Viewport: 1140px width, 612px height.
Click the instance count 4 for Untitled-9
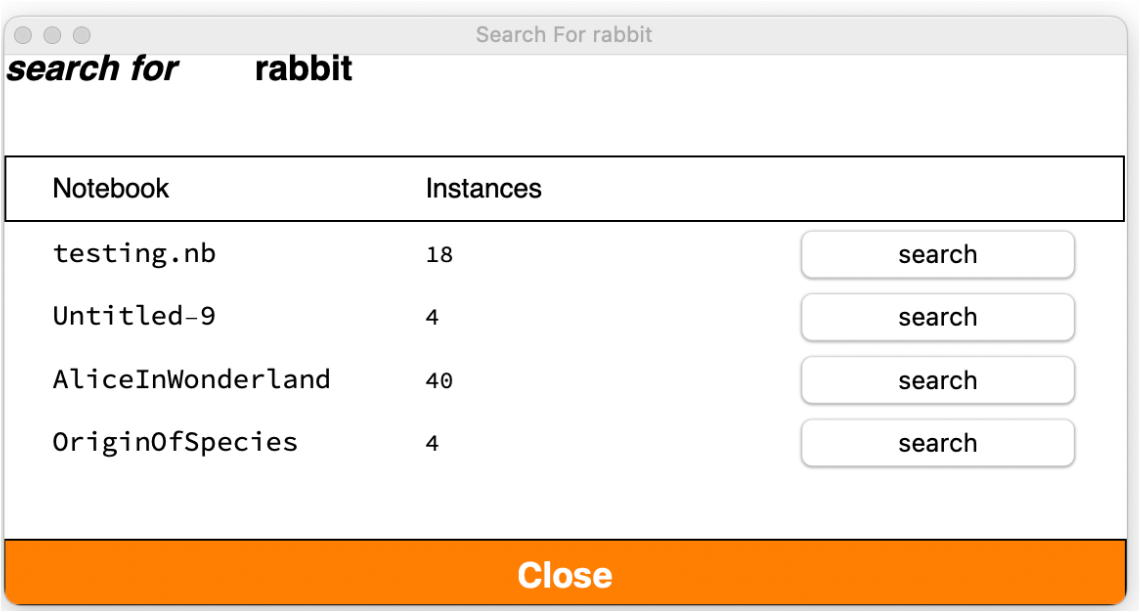pyautogui.click(x=432, y=318)
